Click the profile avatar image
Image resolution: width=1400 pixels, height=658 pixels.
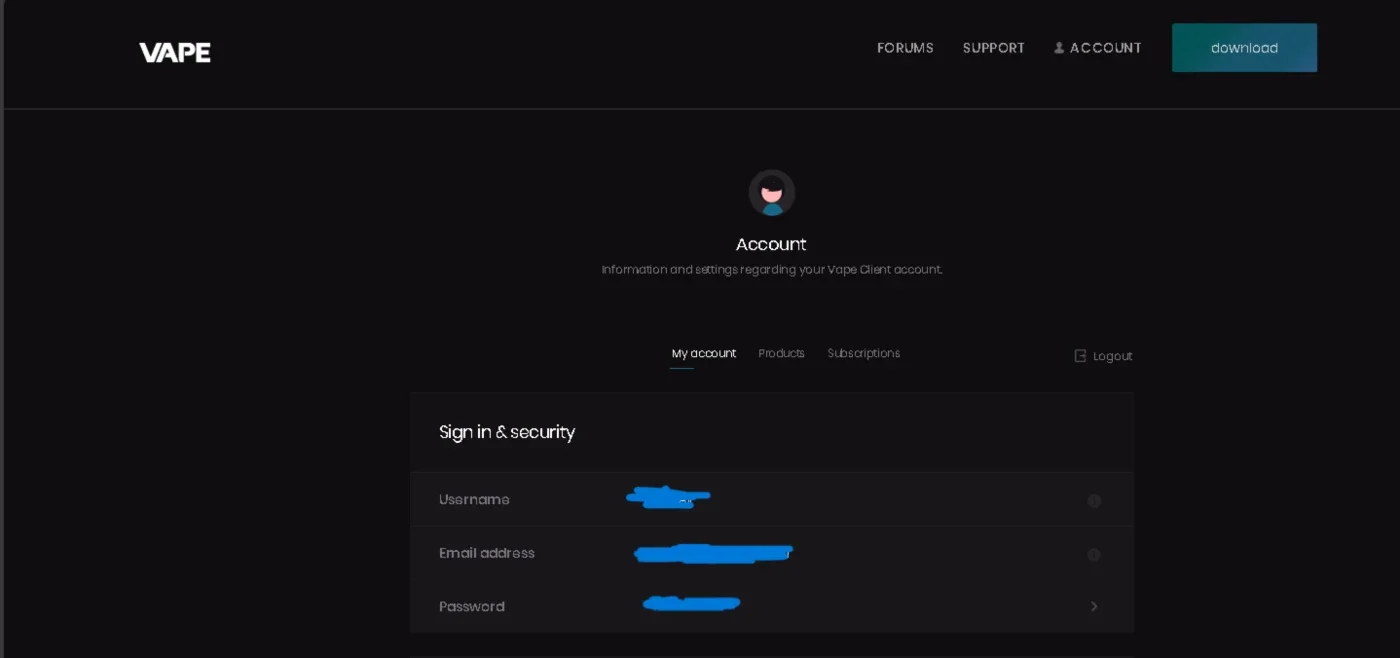click(772, 193)
